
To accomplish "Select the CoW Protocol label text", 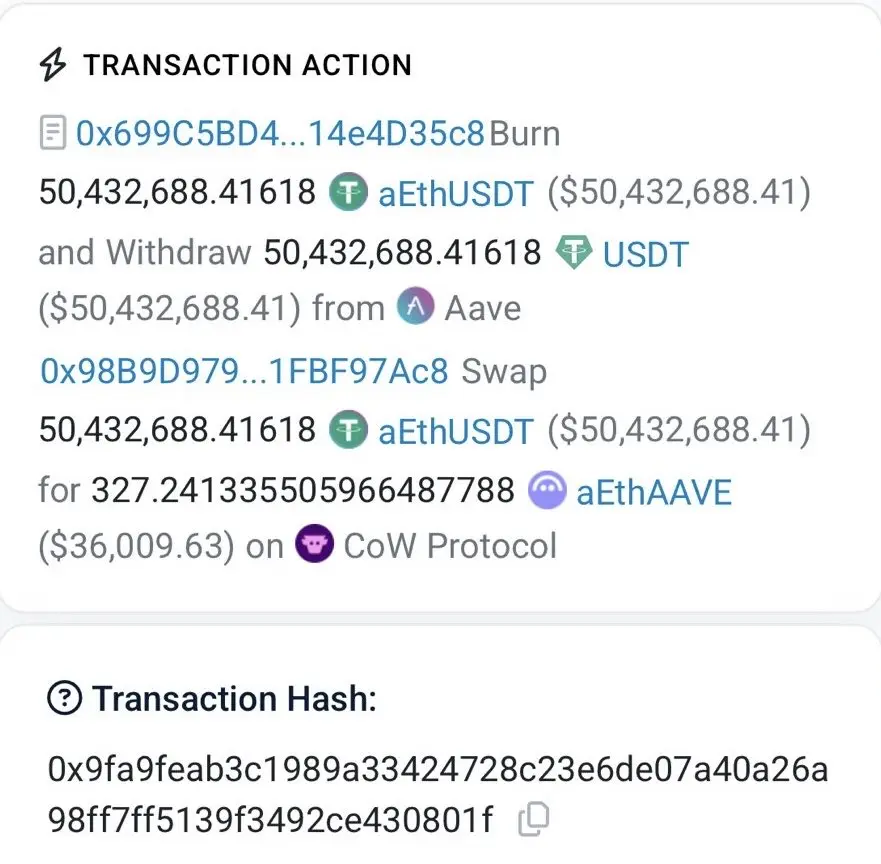I will (x=450, y=545).
